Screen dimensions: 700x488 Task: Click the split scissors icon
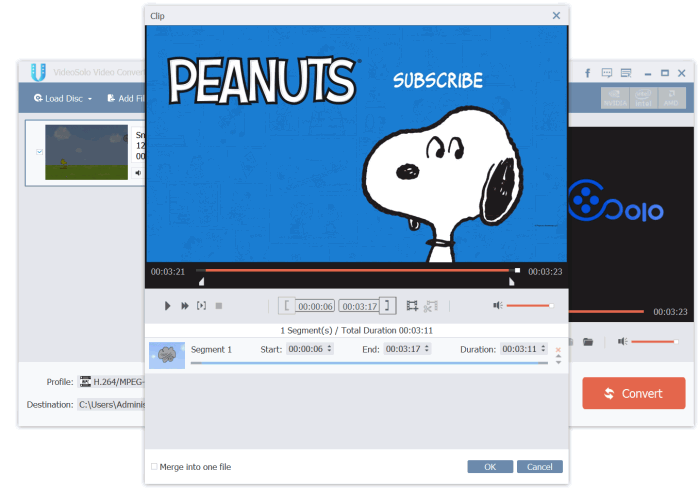431,306
